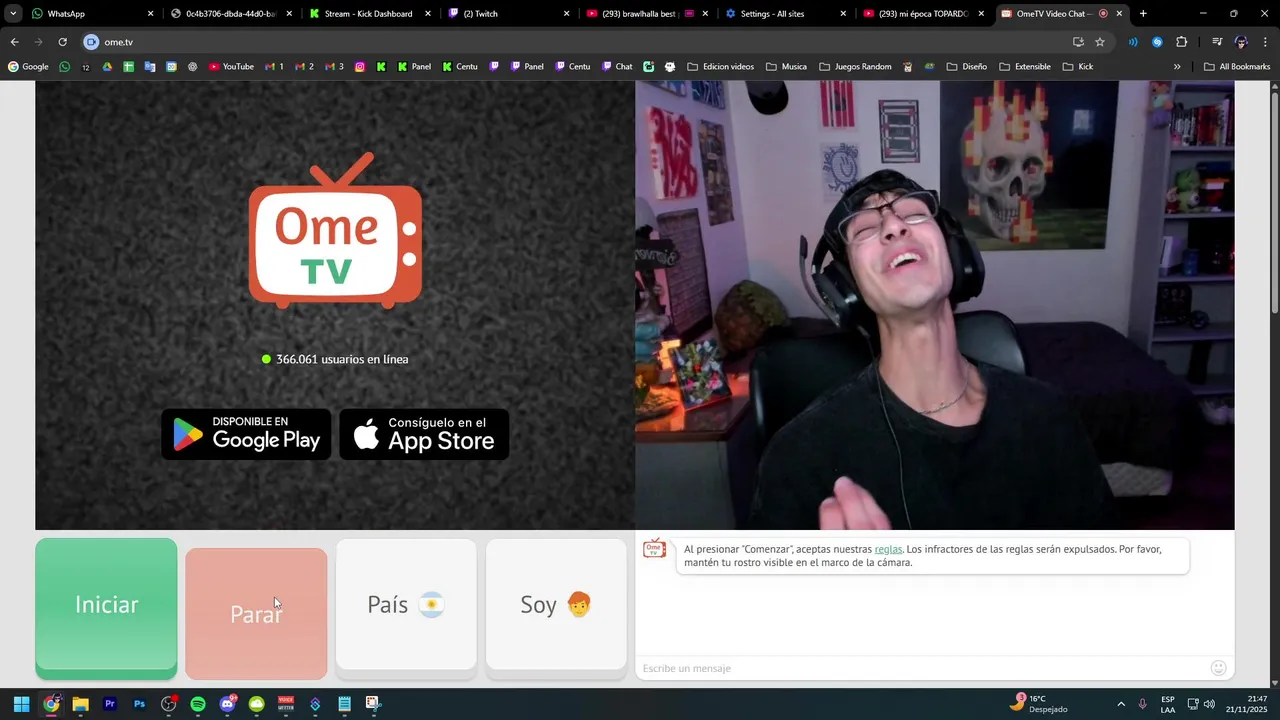Screen dimensions: 1280x720
Task: Open the volume control in system tray
Action: pos(1209,704)
